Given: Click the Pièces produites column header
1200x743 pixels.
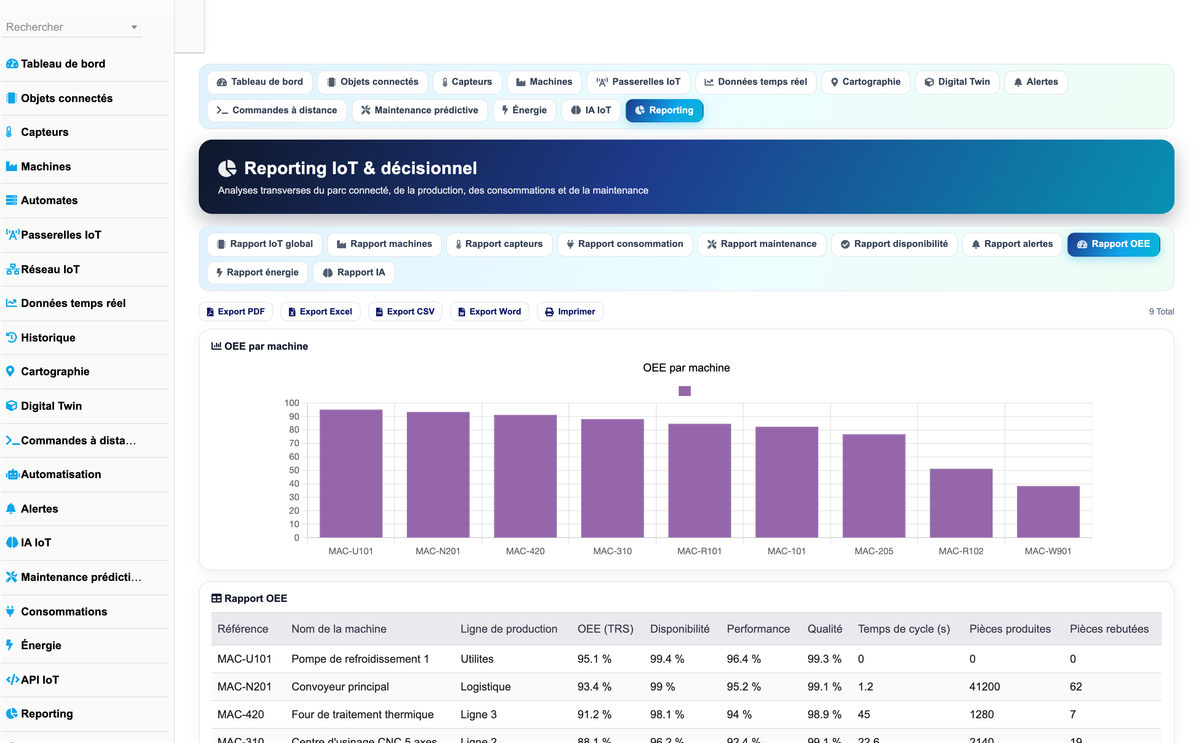Looking at the screenshot, I should [1010, 629].
